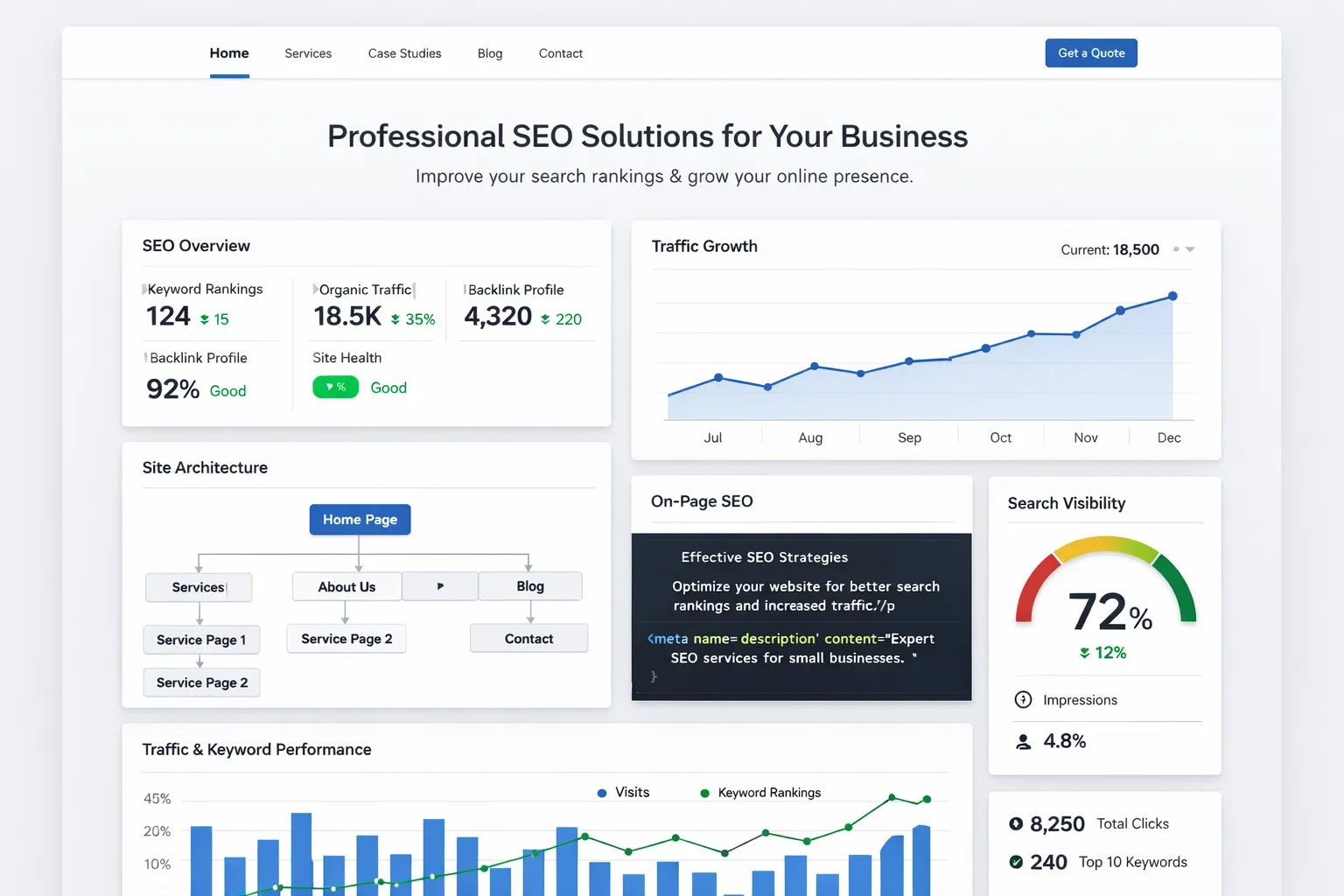Expand the Blog node in Site Architecture
The width and height of the screenshot is (1344, 896).
pyautogui.click(x=529, y=585)
